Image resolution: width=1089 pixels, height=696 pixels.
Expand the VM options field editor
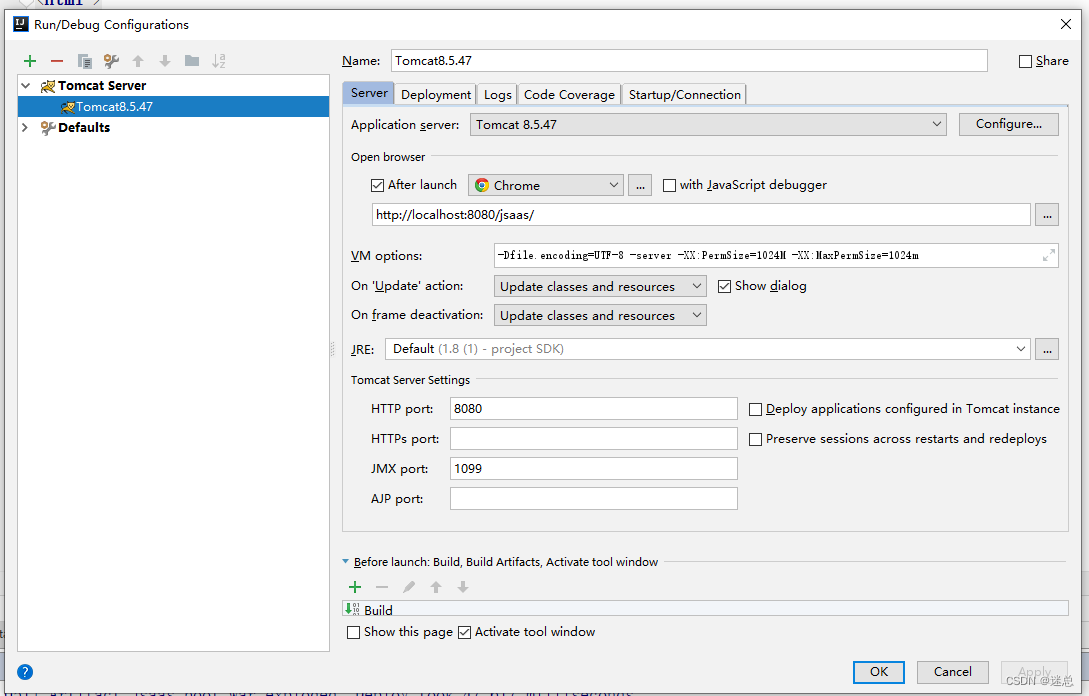click(x=1049, y=256)
